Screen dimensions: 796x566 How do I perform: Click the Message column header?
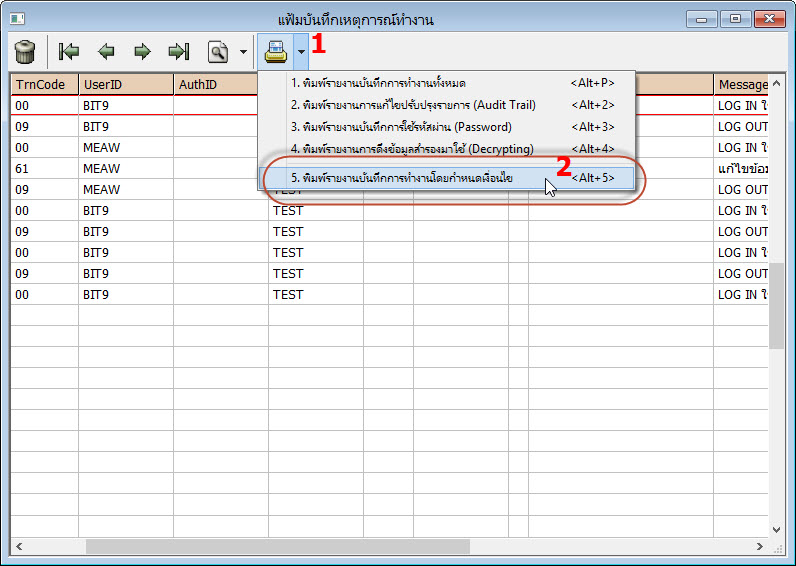pos(741,84)
